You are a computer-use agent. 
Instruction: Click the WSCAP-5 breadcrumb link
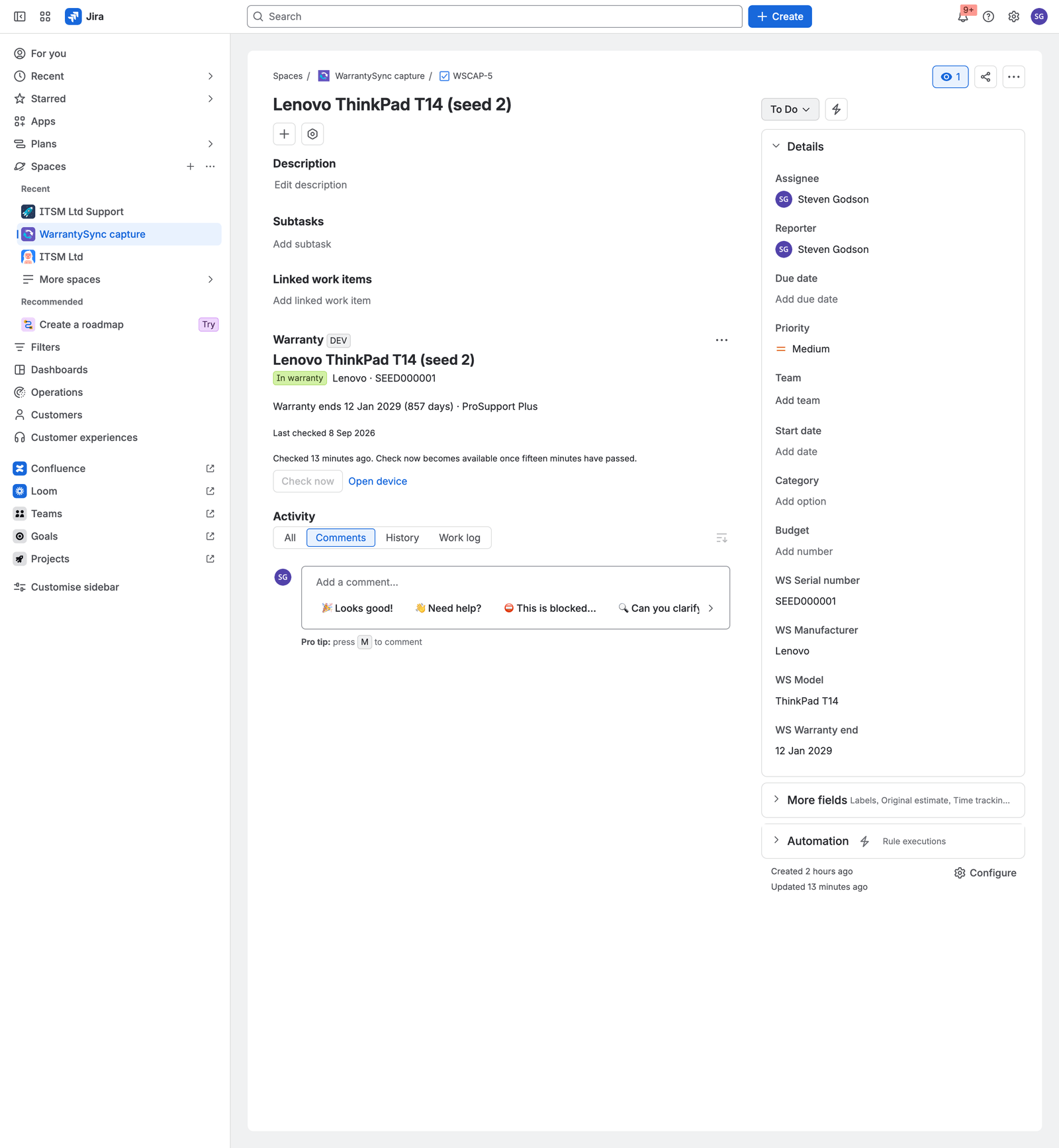click(473, 76)
